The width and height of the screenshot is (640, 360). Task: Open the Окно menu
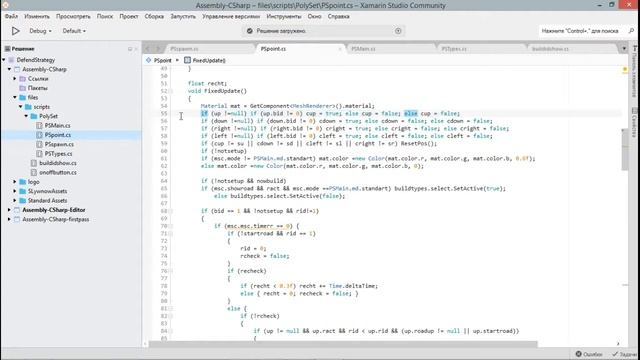click(314, 16)
